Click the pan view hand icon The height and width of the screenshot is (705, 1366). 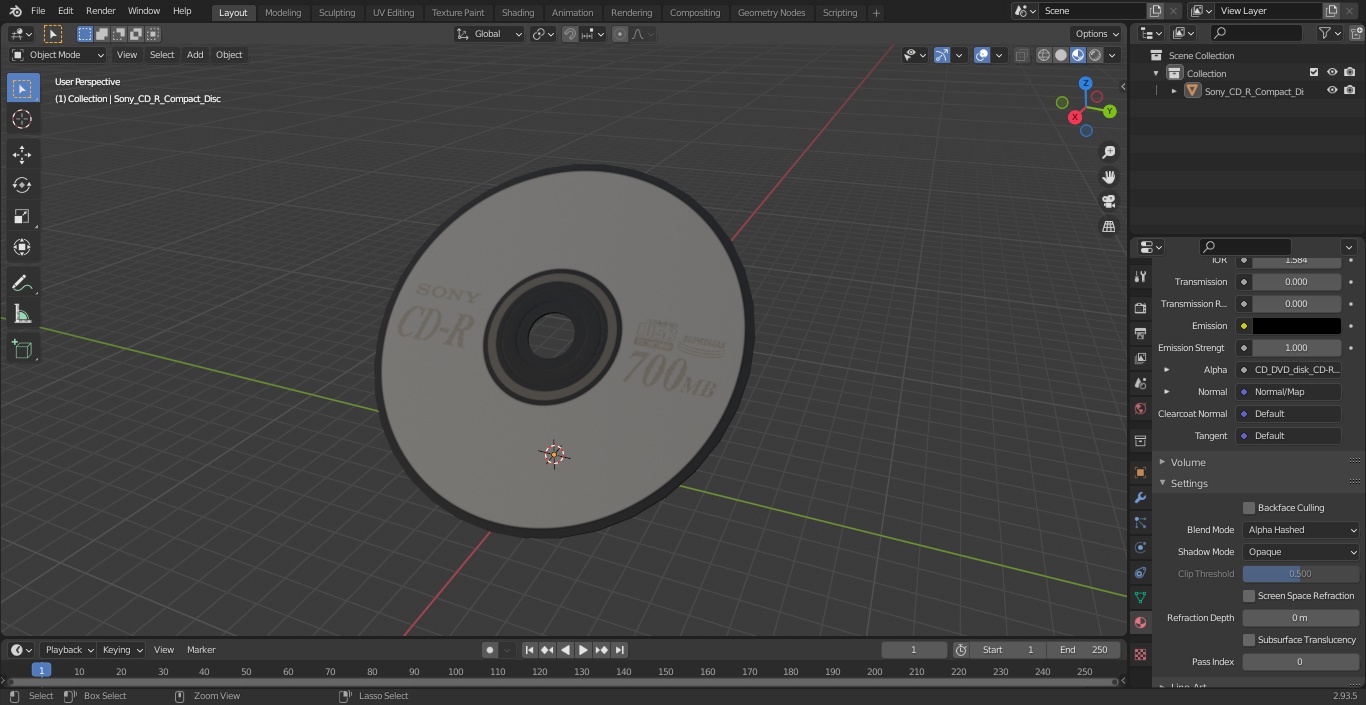click(1109, 177)
